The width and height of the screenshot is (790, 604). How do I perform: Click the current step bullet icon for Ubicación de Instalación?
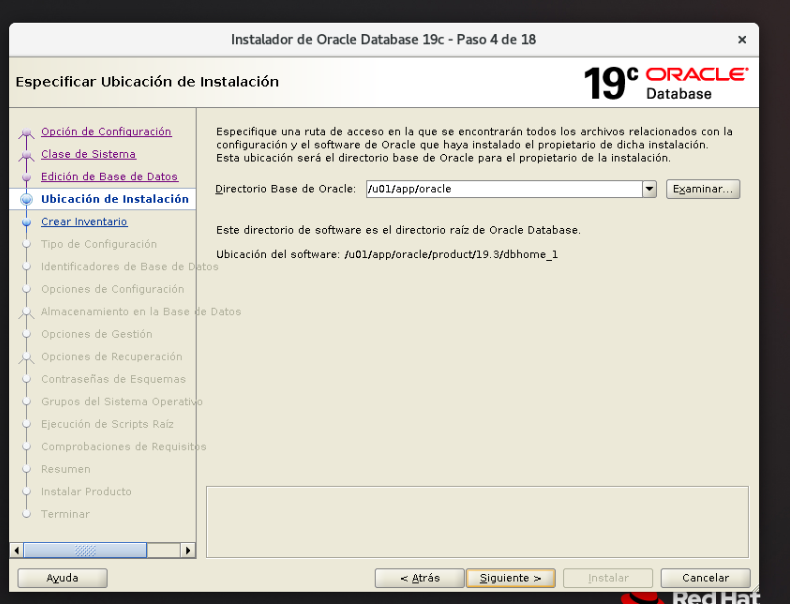pyautogui.click(x=26, y=199)
